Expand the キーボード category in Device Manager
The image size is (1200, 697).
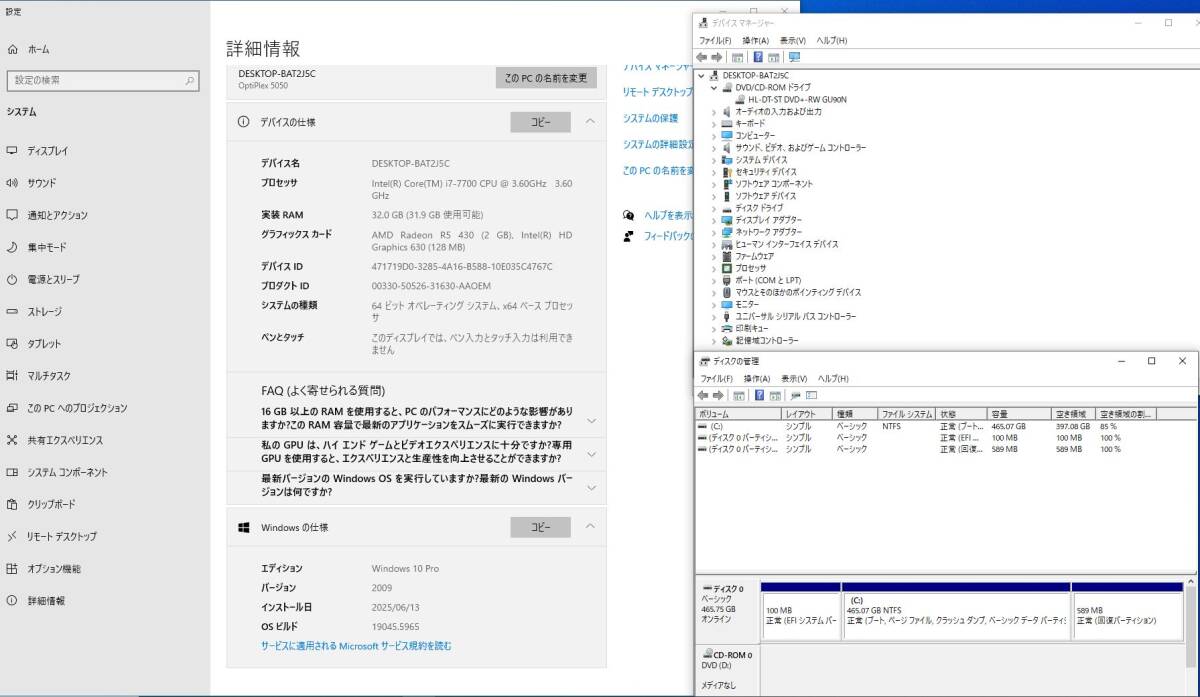714,124
